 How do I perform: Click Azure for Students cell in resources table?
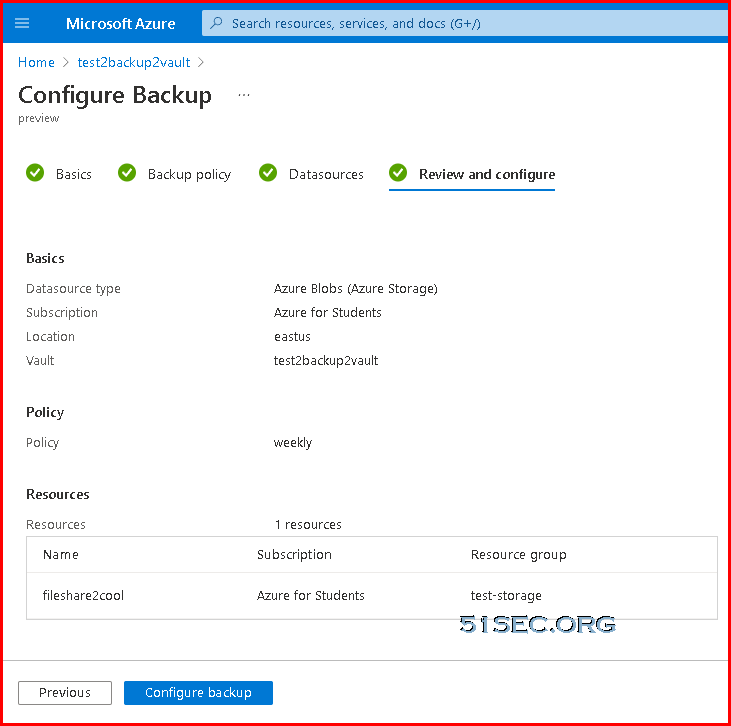(310, 595)
